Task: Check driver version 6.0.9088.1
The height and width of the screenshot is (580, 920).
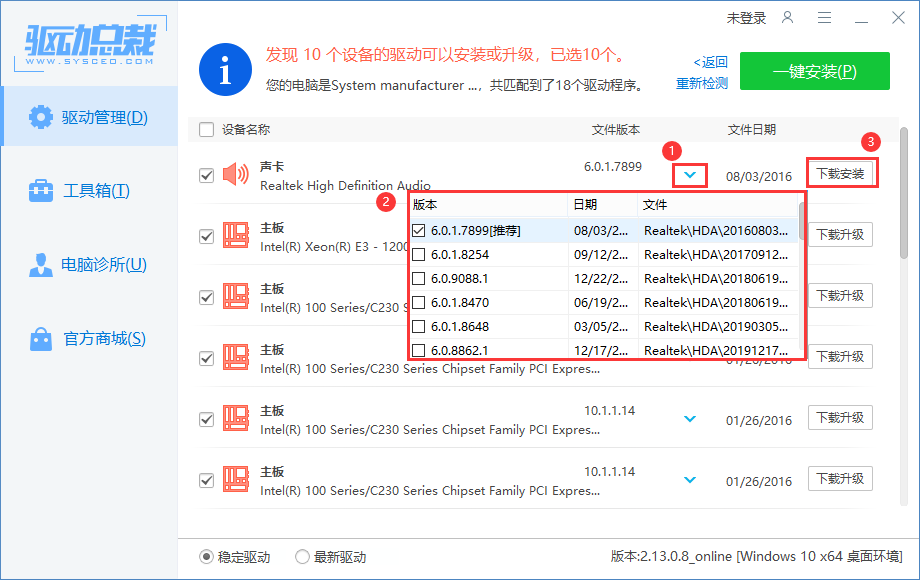Action: point(418,279)
